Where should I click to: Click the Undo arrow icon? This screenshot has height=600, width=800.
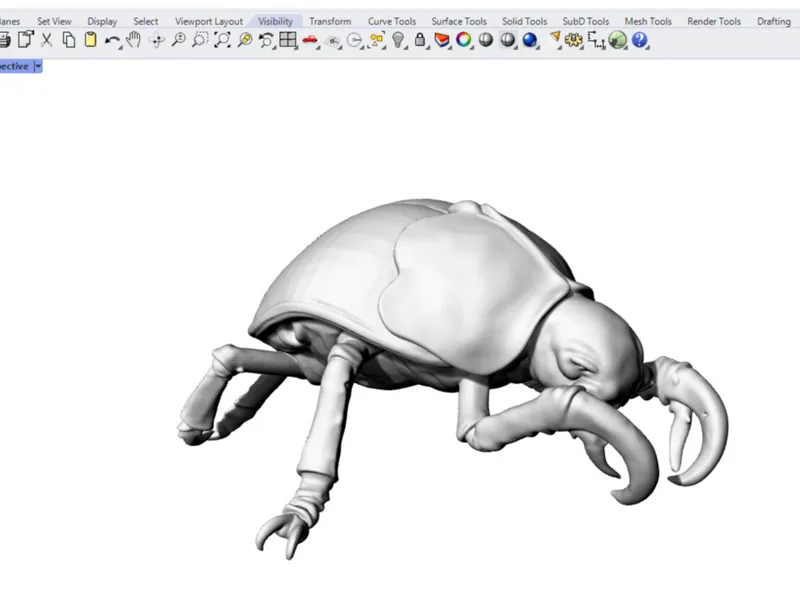pyautogui.click(x=113, y=40)
